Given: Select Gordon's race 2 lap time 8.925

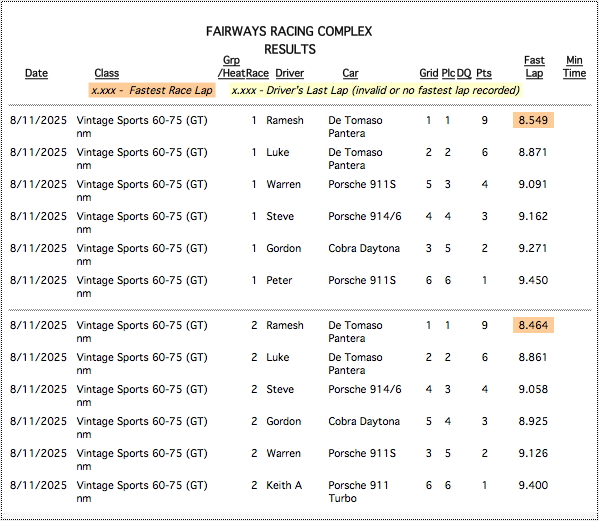Looking at the screenshot, I should (x=533, y=421).
